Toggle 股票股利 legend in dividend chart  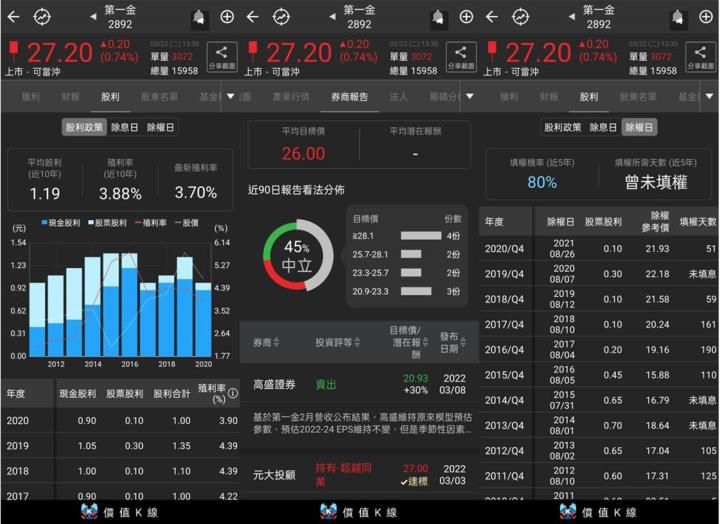(x=107, y=223)
